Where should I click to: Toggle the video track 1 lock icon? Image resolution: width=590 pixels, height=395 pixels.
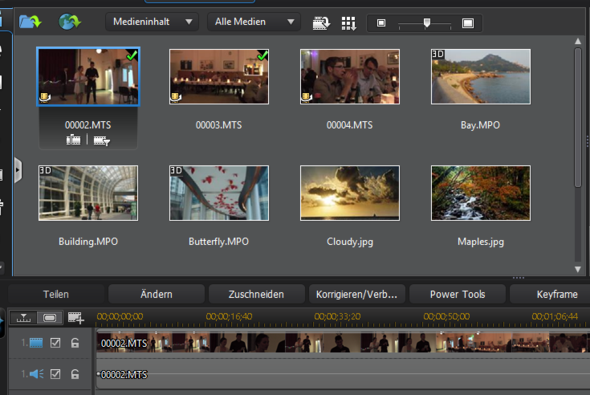click(75, 343)
